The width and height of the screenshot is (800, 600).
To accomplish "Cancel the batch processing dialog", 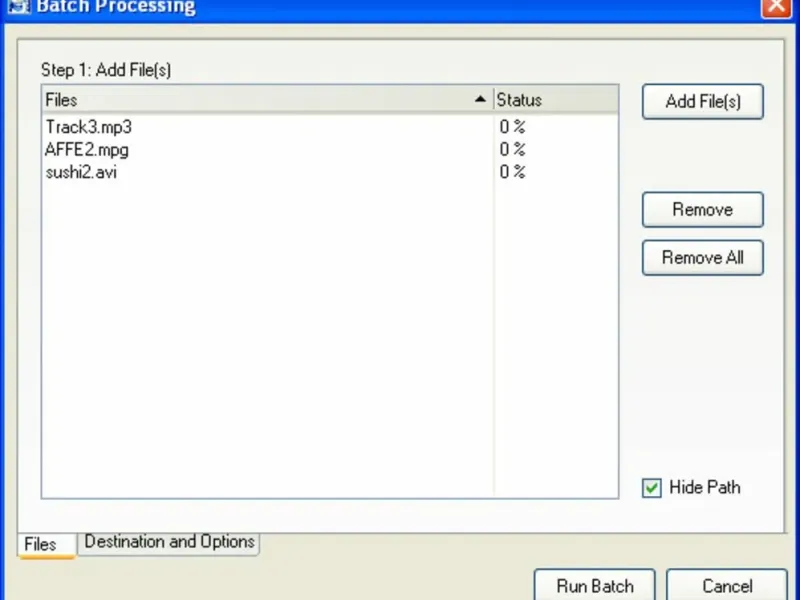I will coord(727,586).
